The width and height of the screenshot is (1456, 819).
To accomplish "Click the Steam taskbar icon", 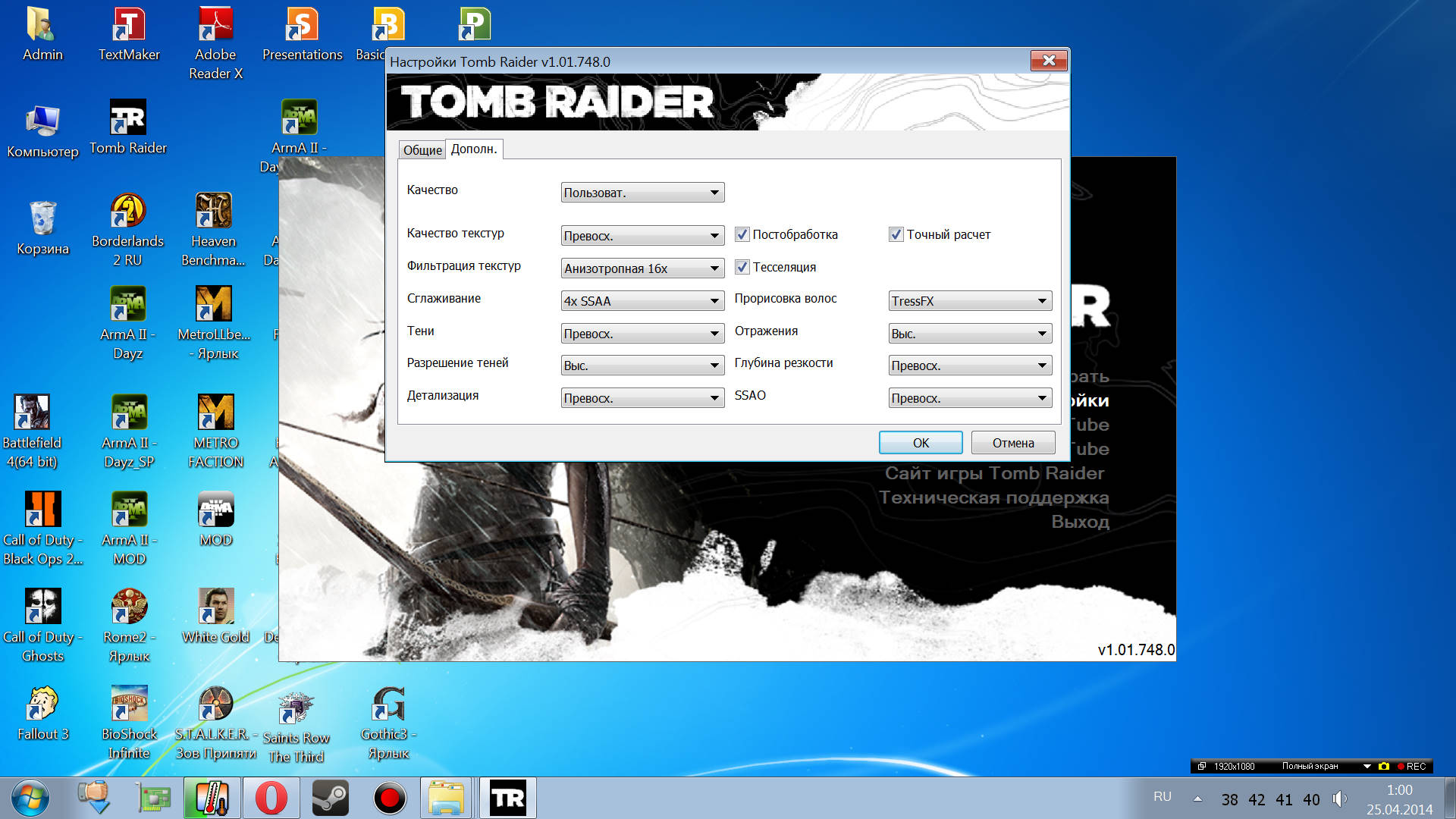I will tap(331, 798).
